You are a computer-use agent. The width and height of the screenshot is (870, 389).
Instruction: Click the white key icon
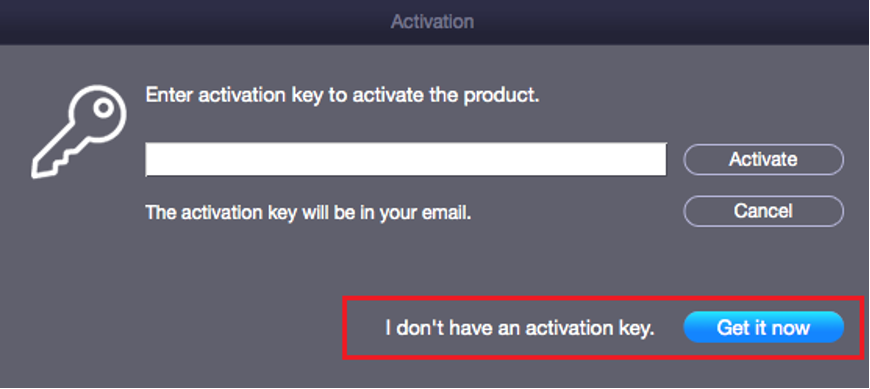(79, 132)
